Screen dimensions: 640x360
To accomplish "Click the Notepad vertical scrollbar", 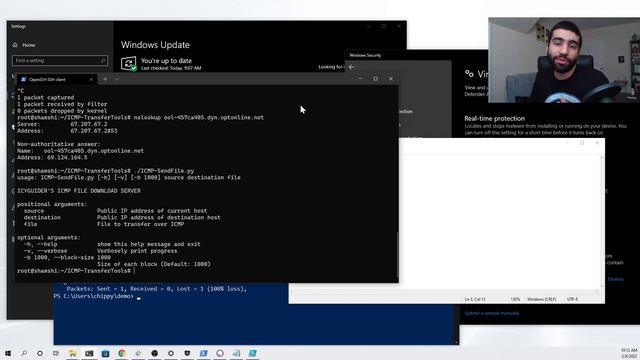I will (x=602, y=222).
